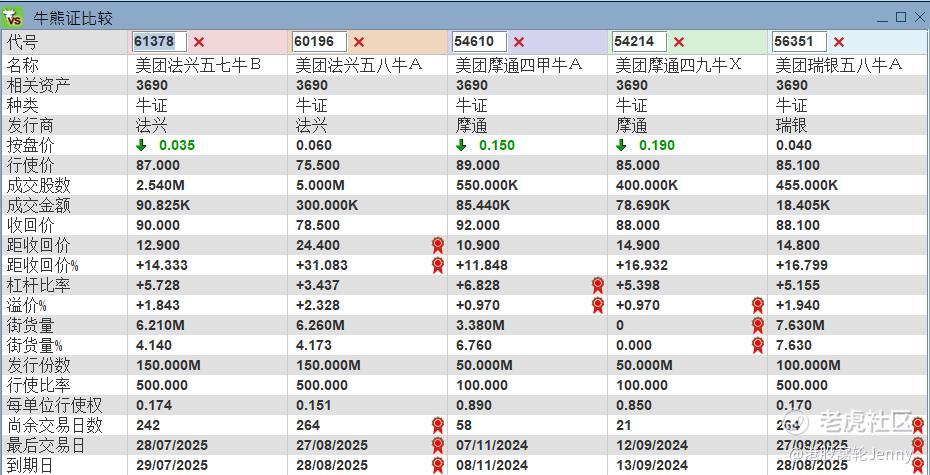Click the exercise price 87.000
Screen dimensions: 930x475
click(x=158, y=165)
